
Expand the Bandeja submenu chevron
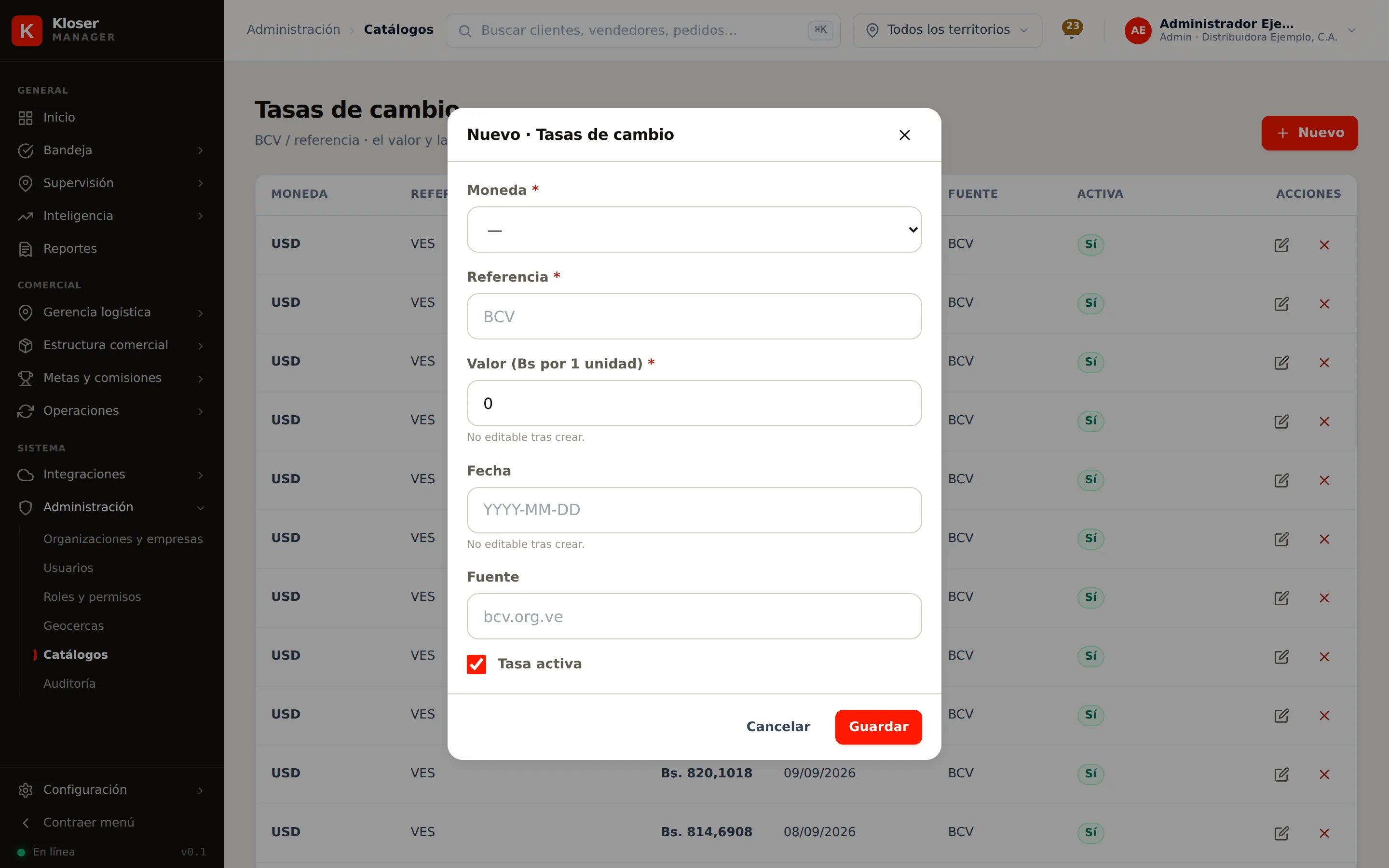coord(200,150)
